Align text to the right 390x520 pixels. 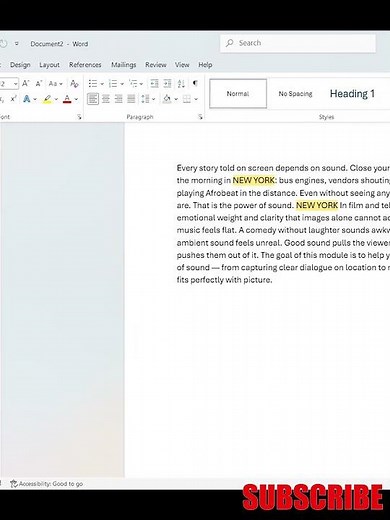(118, 99)
